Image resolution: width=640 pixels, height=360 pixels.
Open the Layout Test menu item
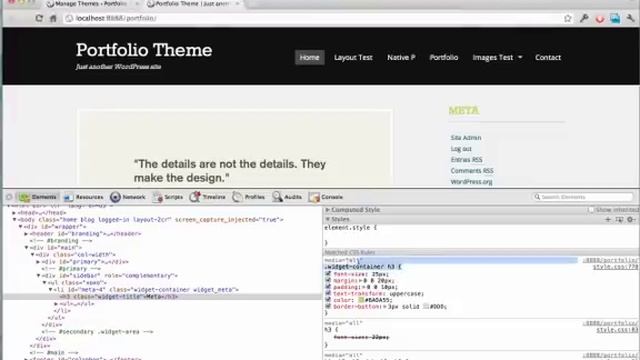tap(353, 58)
